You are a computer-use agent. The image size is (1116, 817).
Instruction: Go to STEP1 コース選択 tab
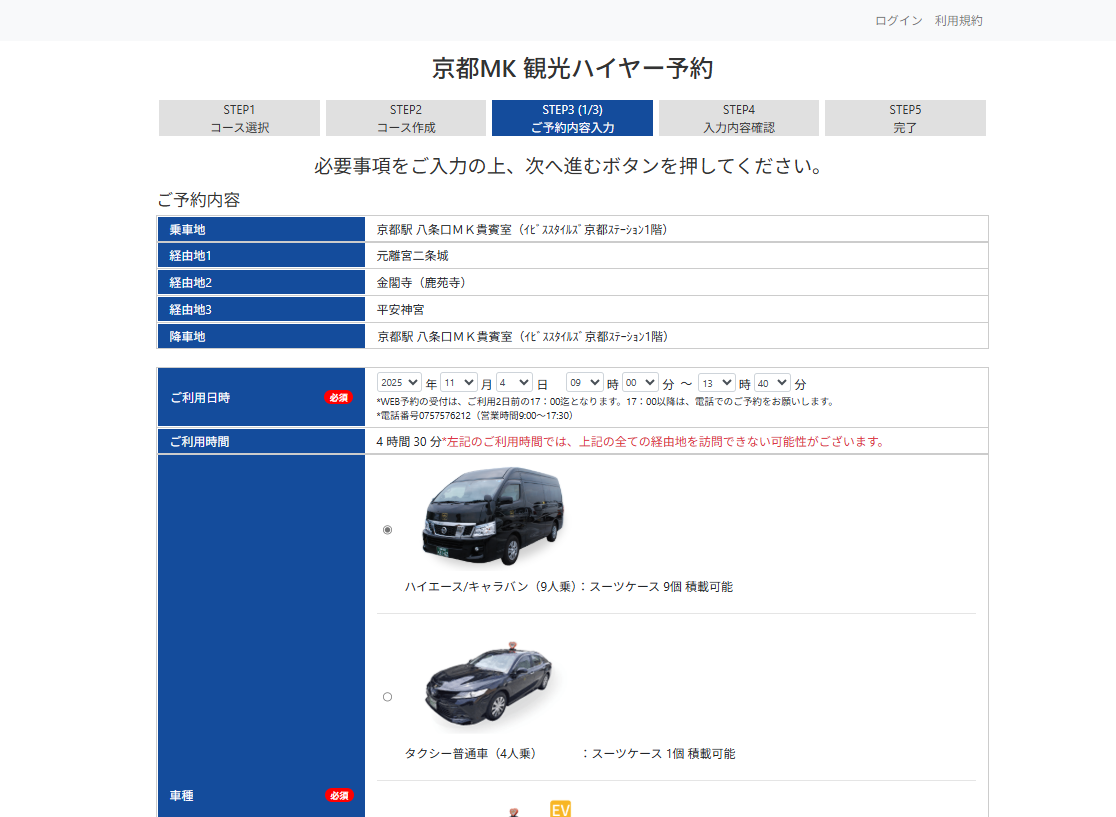point(239,118)
